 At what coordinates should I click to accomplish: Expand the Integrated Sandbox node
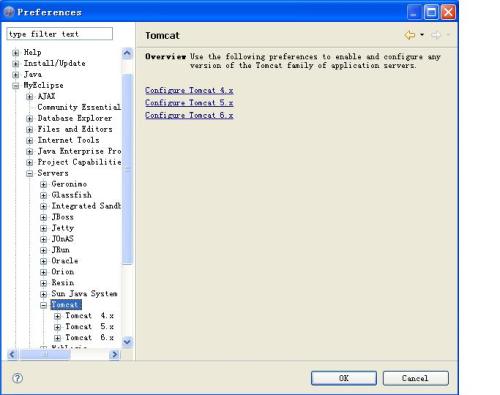click(x=43, y=207)
